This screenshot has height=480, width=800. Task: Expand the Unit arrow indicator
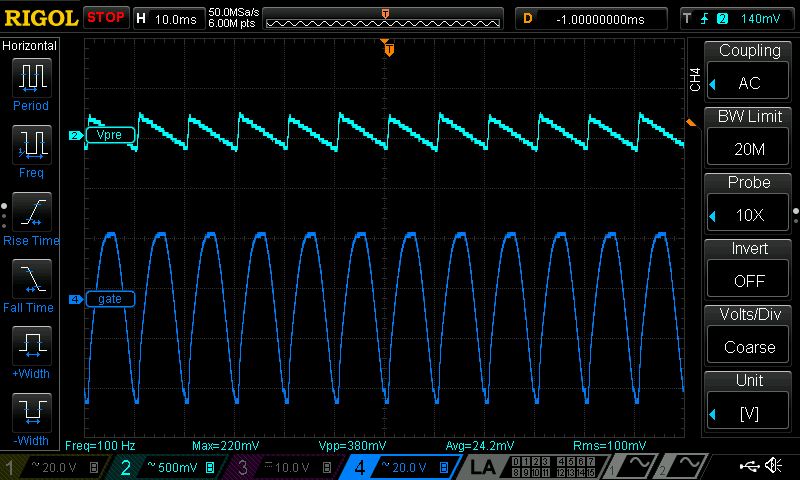pyautogui.click(x=713, y=414)
